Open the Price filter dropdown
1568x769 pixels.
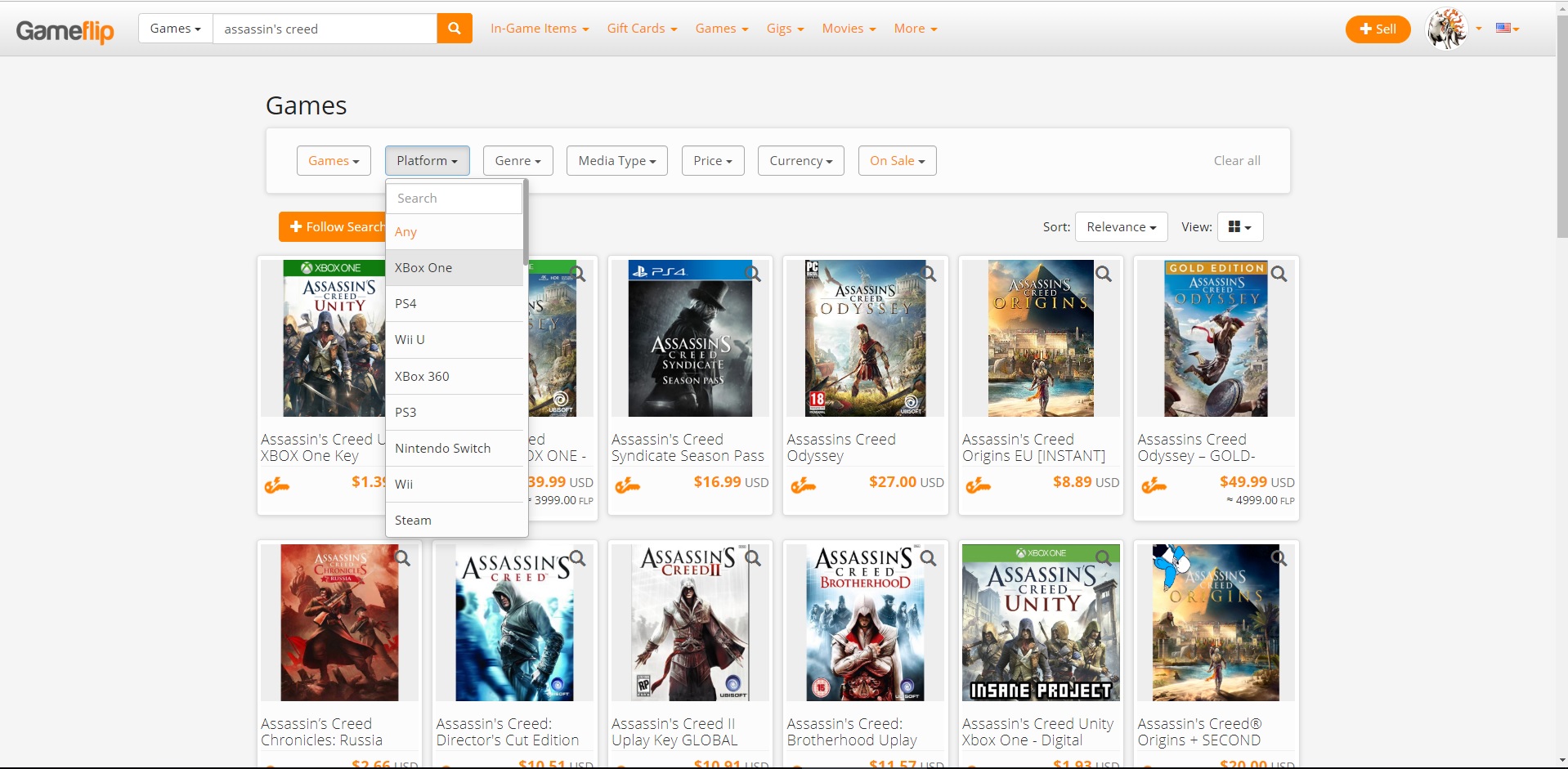click(713, 161)
